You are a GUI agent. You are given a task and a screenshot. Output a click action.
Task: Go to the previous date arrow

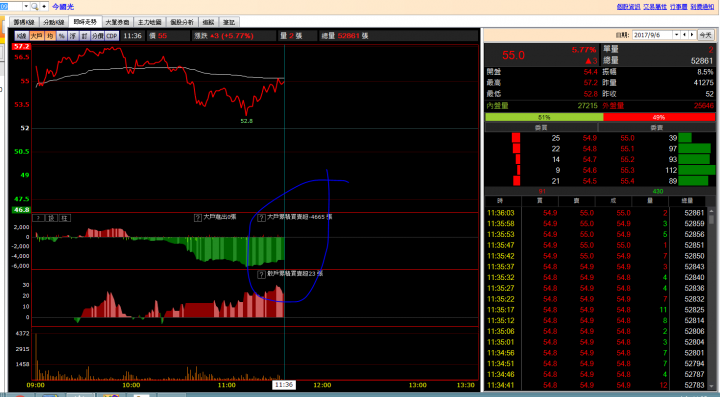click(x=684, y=35)
